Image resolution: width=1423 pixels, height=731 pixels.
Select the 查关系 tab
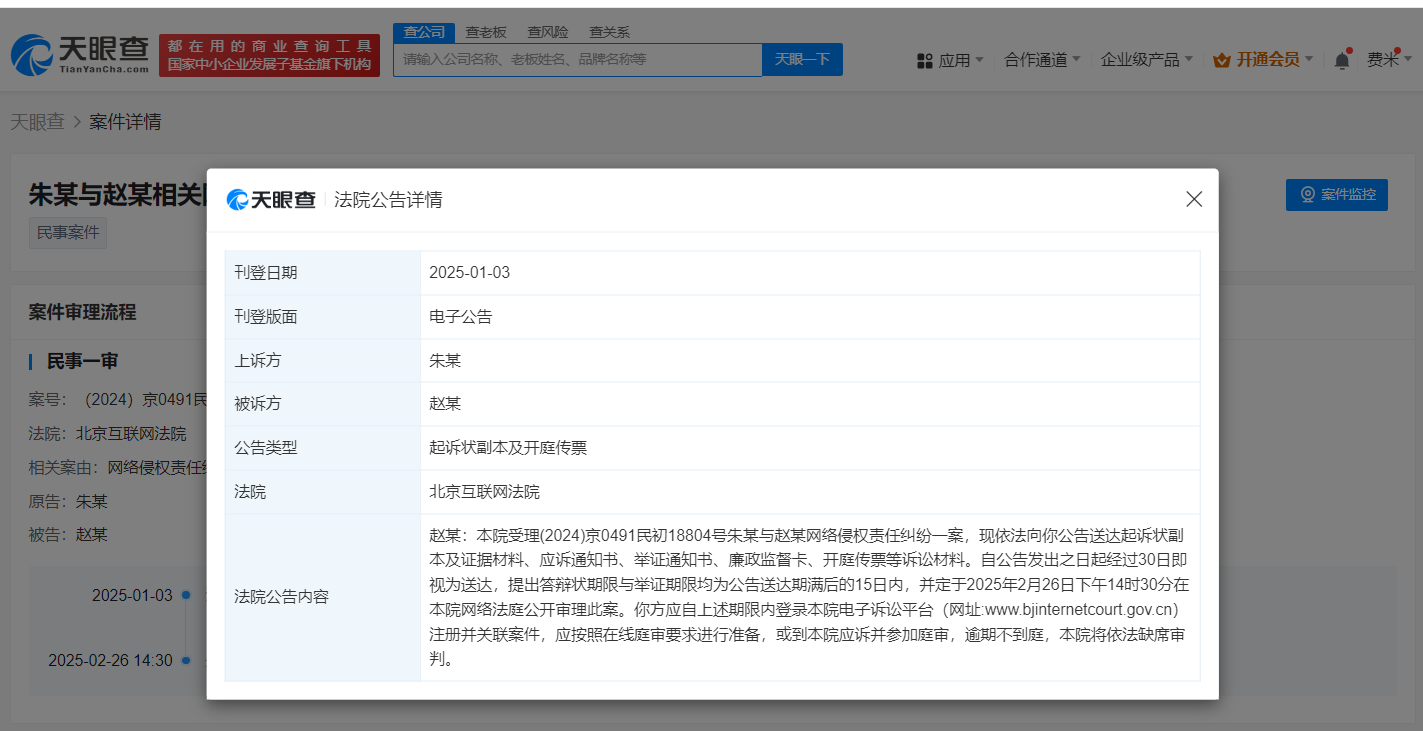click(x=610, y=31)
